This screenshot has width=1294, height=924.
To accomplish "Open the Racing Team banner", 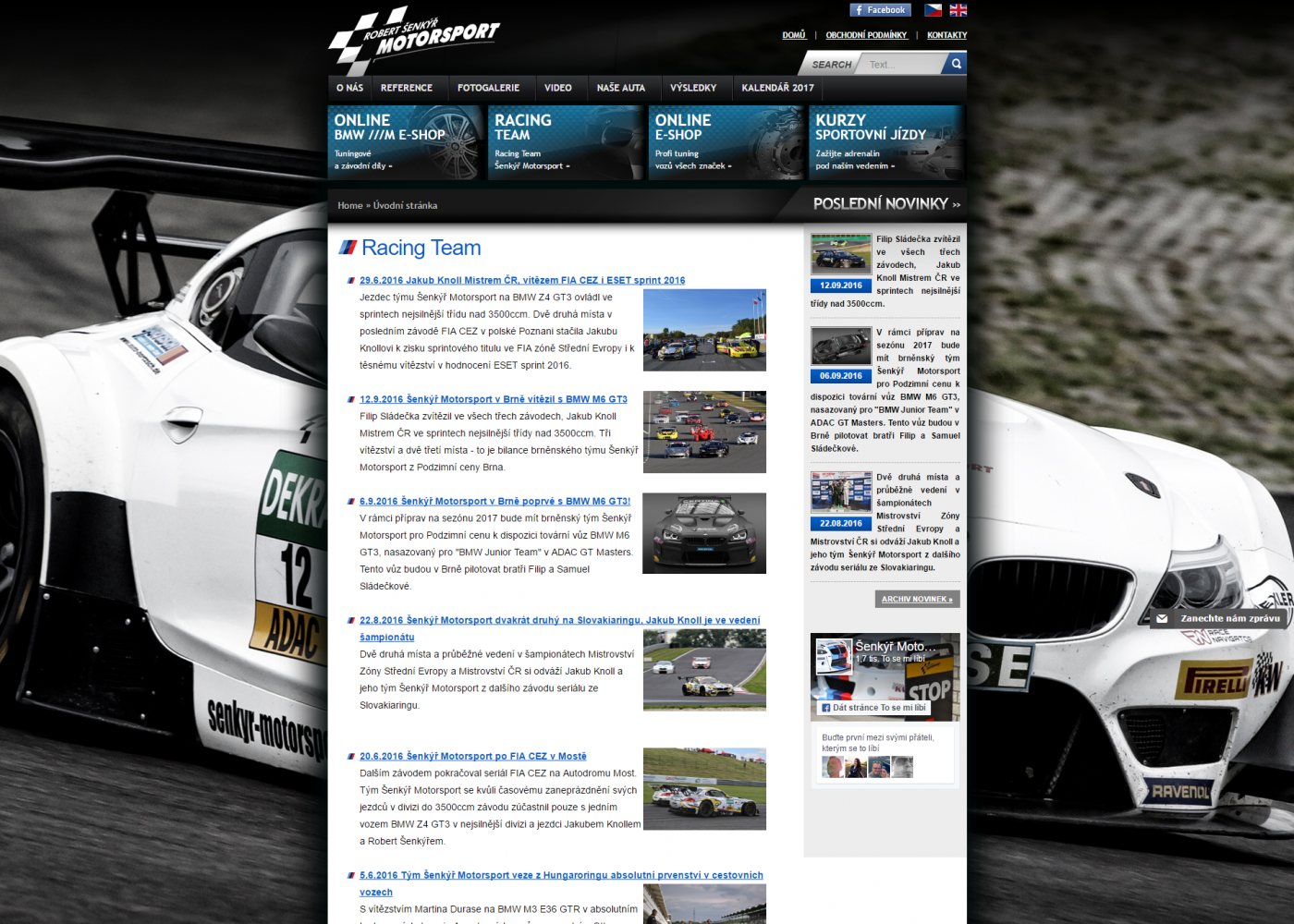I will coord(566,142).
